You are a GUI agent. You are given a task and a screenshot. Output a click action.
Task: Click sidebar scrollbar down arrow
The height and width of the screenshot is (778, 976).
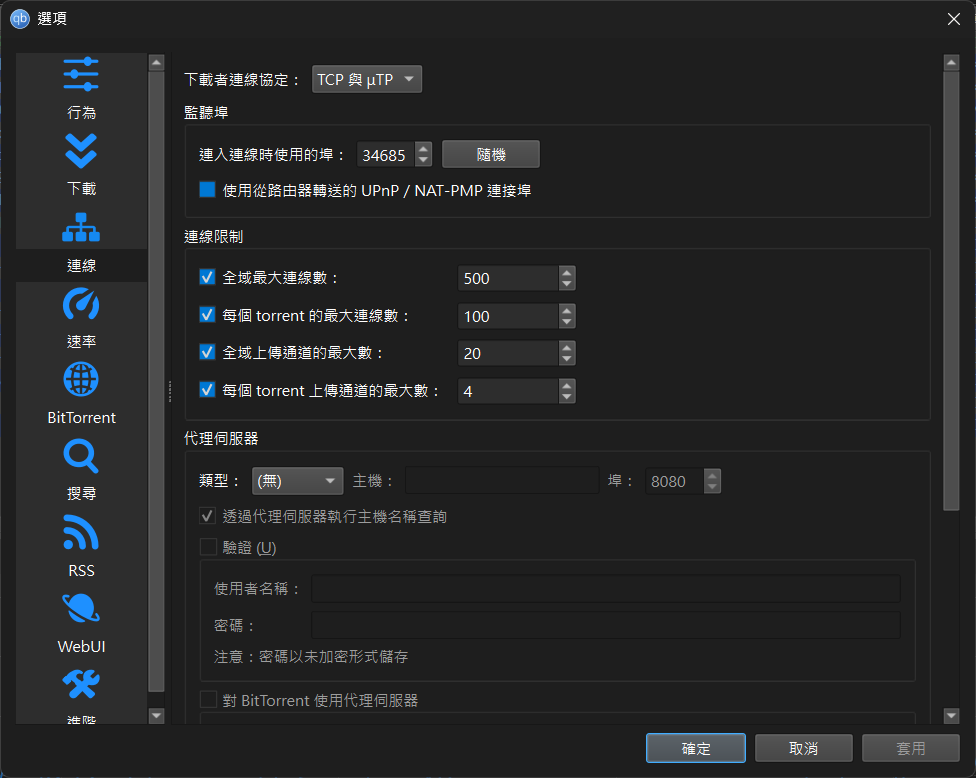[x=156, y=716]
